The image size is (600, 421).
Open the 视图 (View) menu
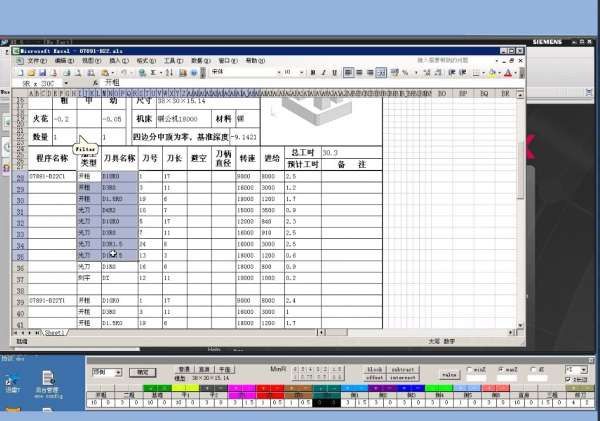pos(91,60)
